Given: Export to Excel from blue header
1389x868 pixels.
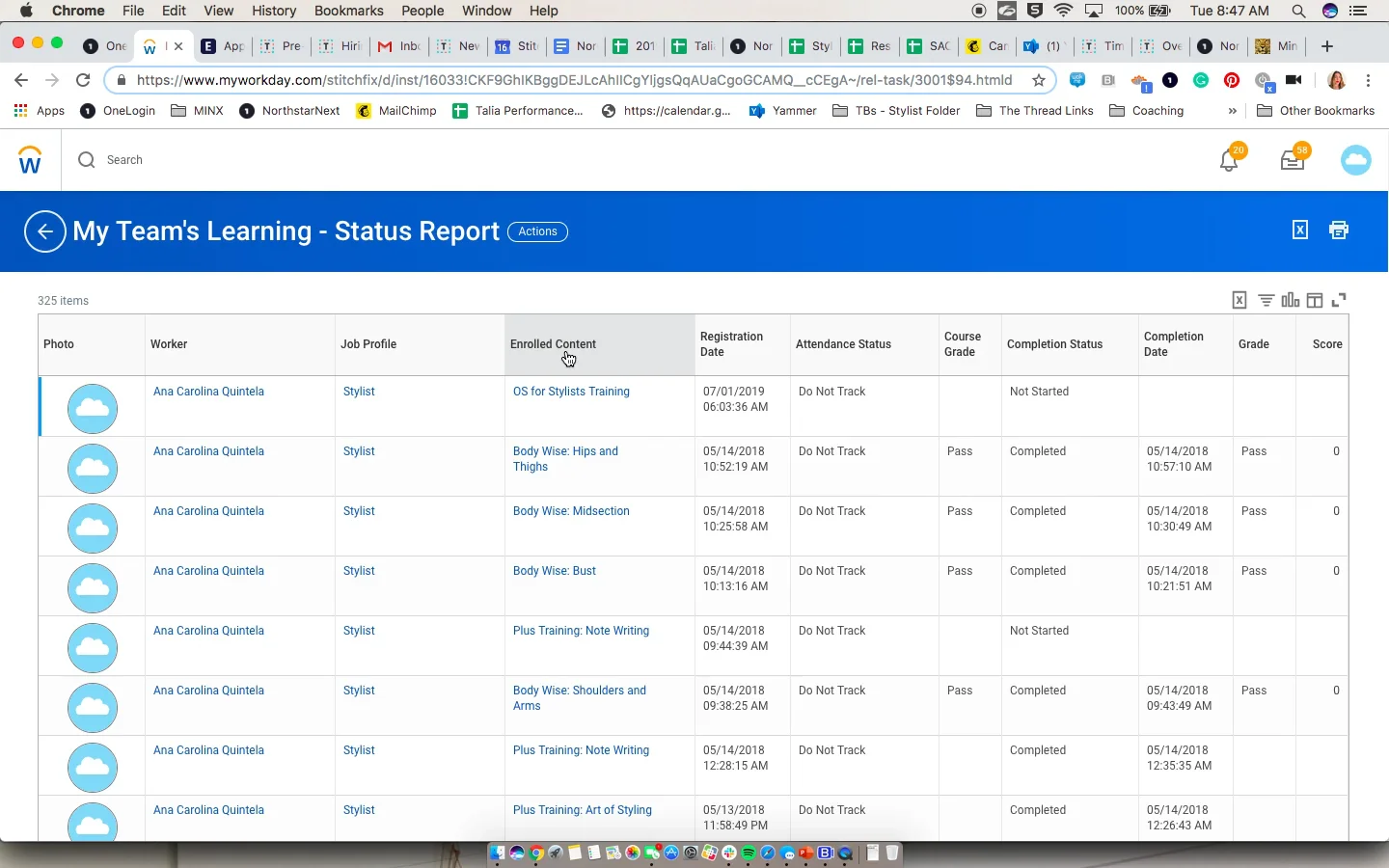Looking at the screenshot, I should pos(1300,230).
